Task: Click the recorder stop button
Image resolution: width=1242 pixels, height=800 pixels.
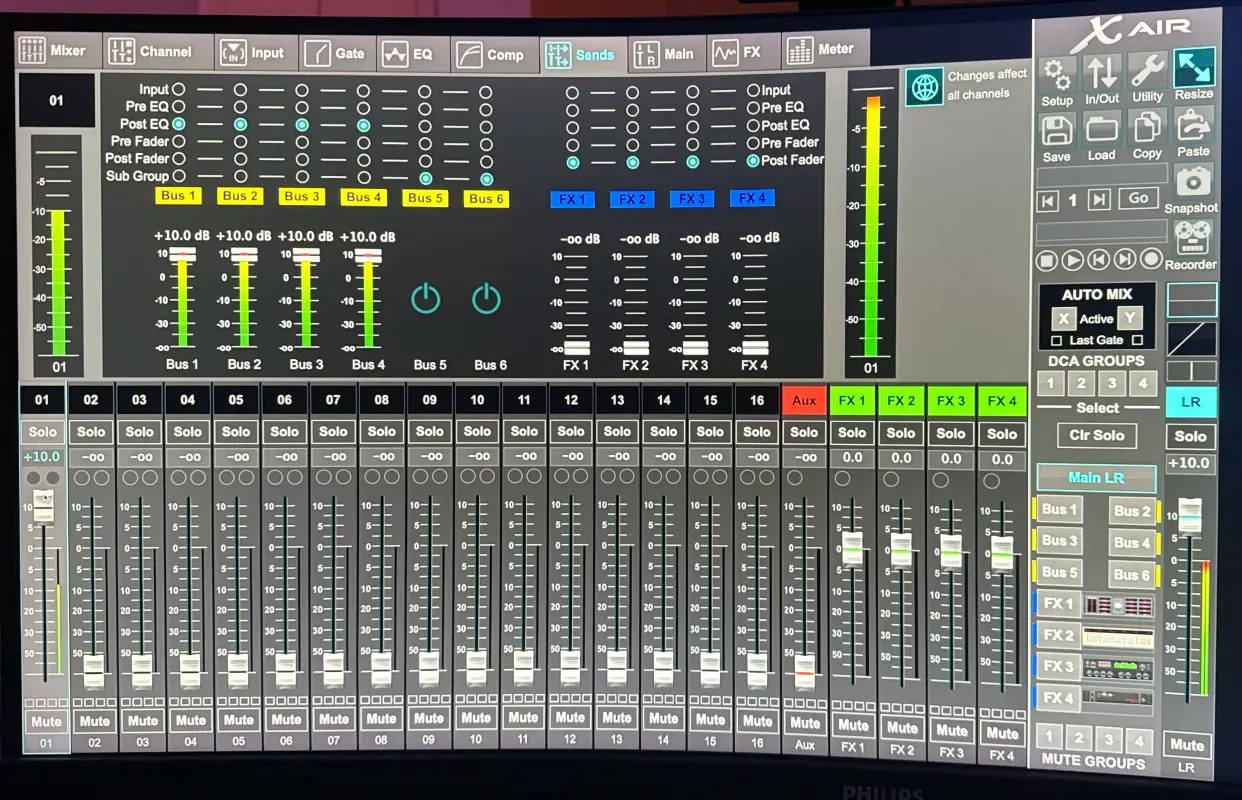Action: pos(1046,260)
